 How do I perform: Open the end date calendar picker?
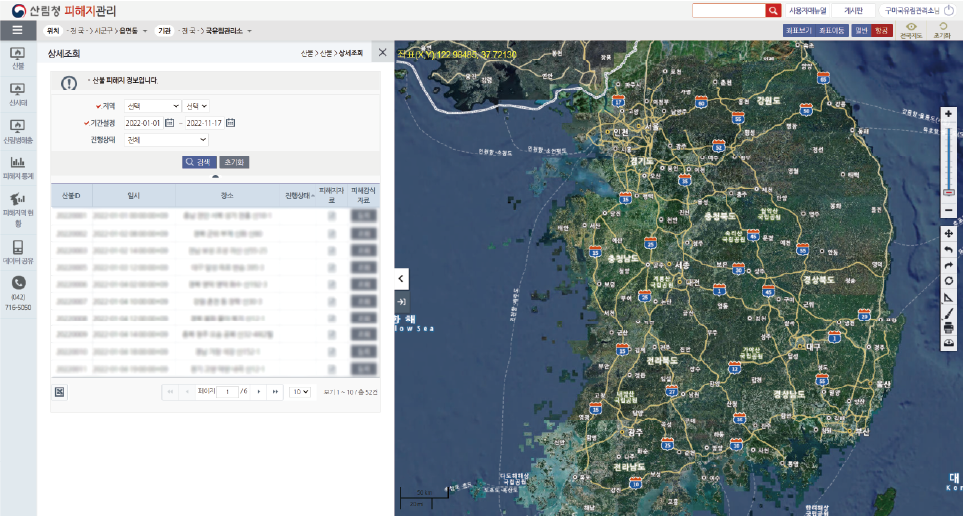click(x=231, y=123)
